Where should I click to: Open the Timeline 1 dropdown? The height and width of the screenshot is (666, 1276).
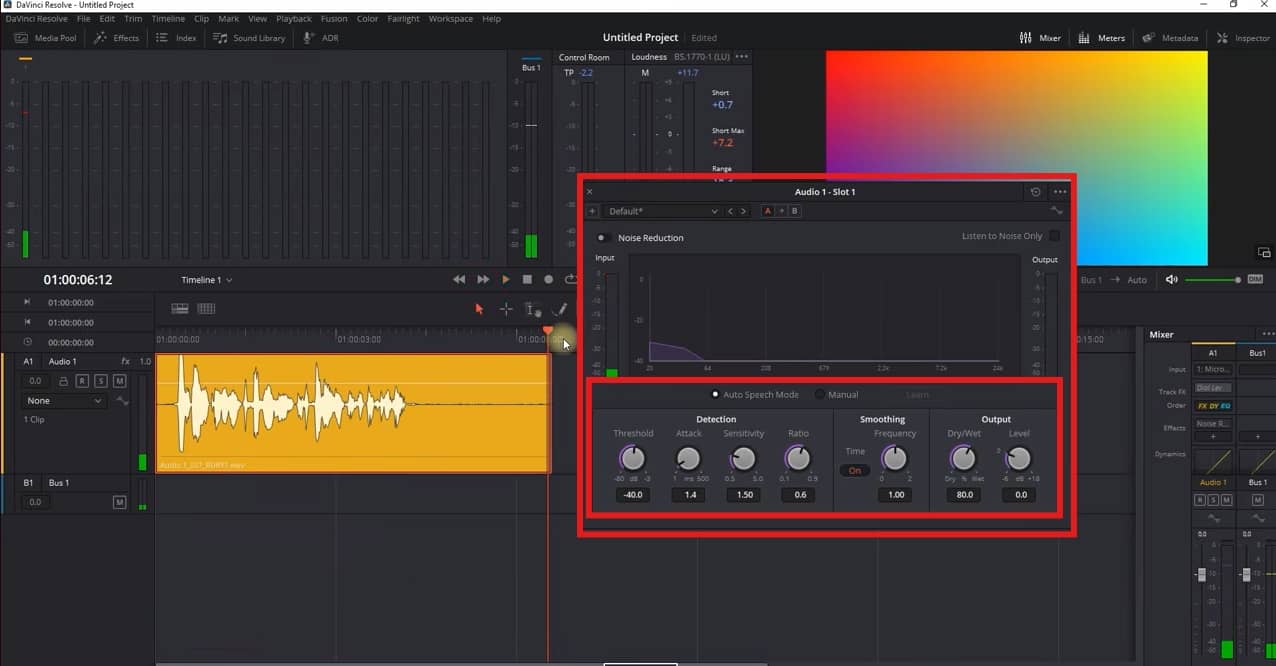(x=207, y=280)
